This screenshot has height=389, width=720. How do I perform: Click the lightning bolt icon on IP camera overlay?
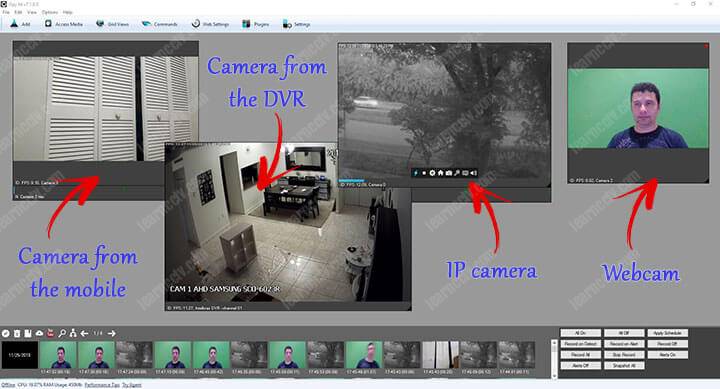pos(416,173)
